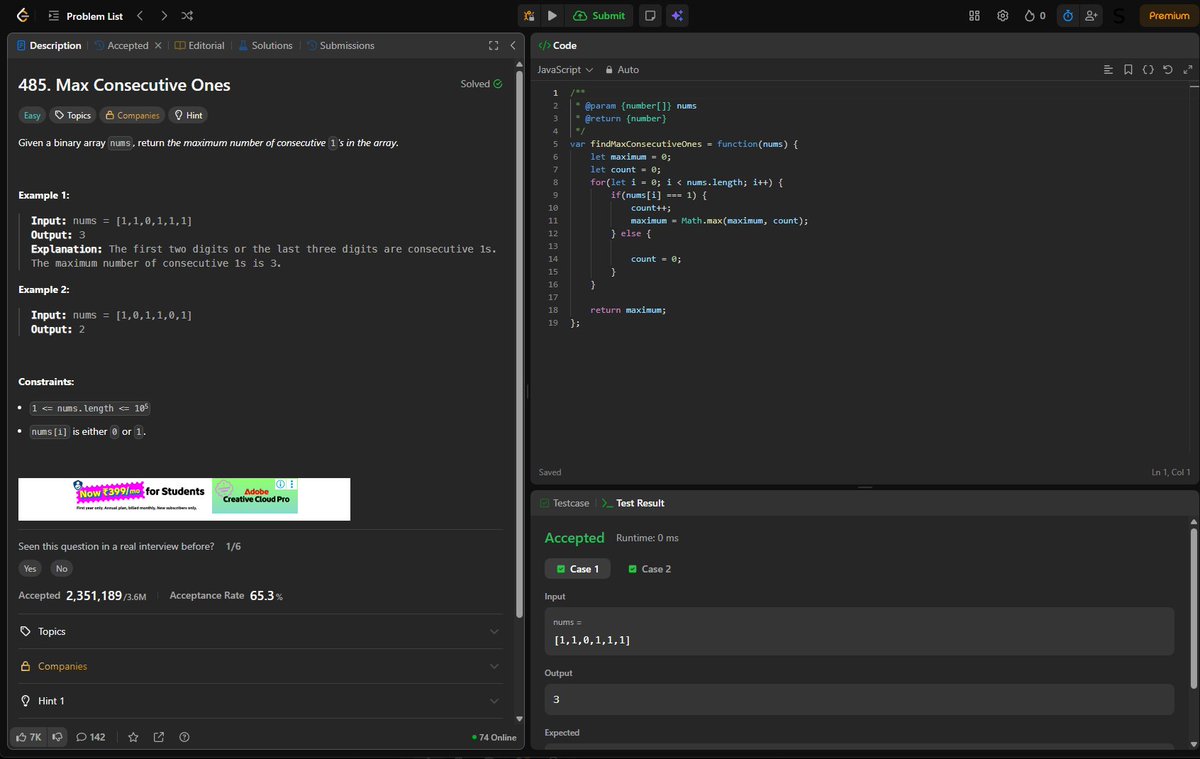The image size is (1200, 759).
Task: Switch to the Solutions tab
Action: pos(265,46)
